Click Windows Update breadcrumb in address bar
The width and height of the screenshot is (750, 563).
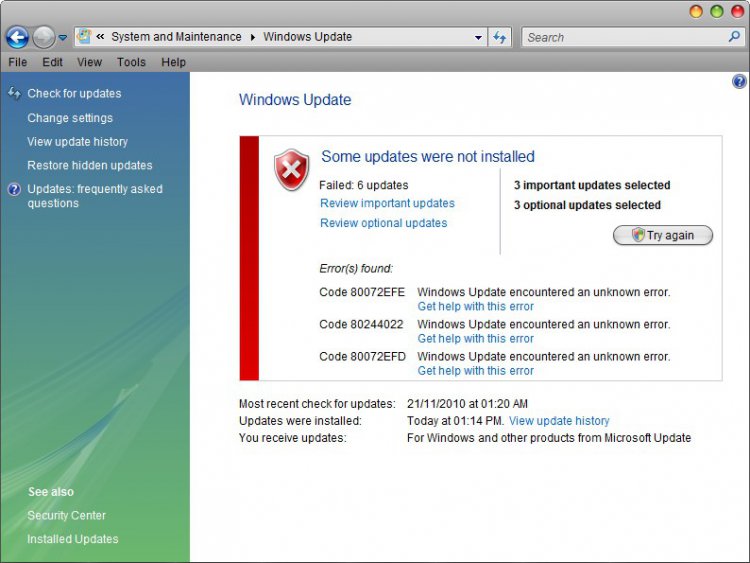tap(308, 37)
